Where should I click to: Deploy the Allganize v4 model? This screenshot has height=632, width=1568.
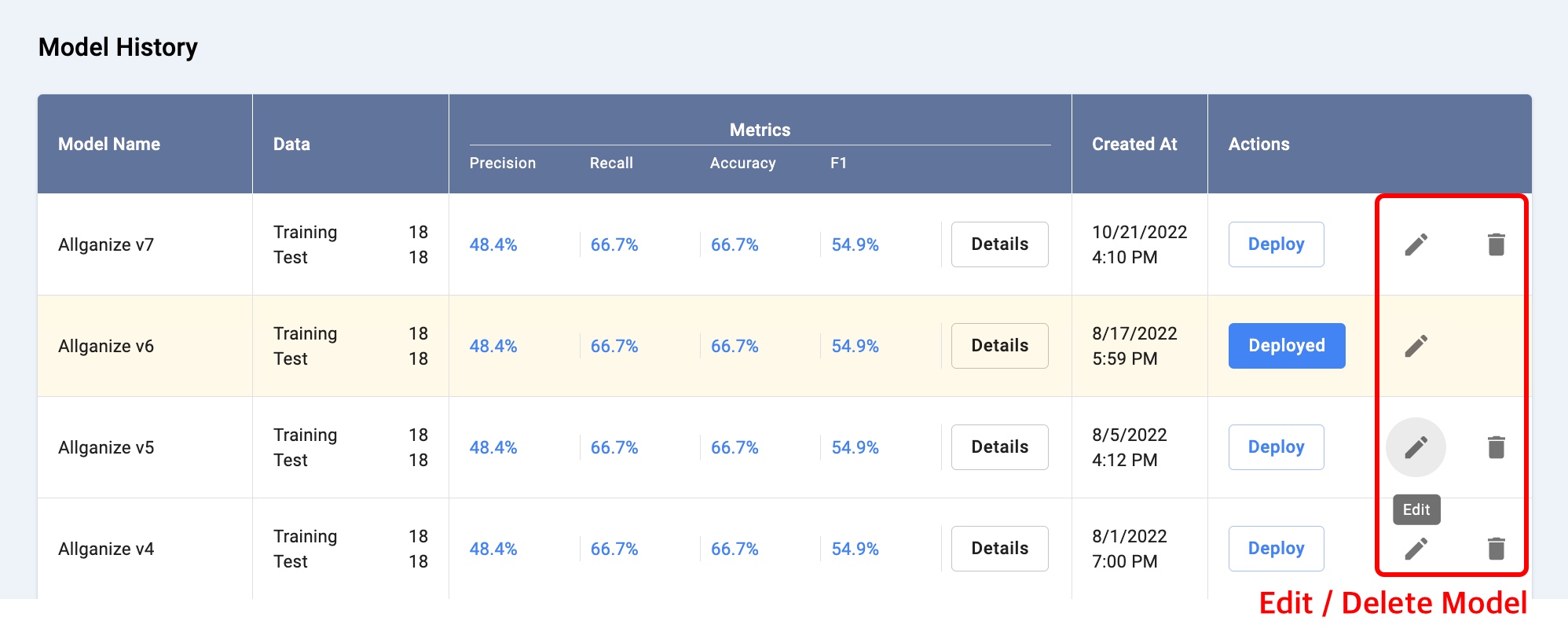tap(1276, 549)
